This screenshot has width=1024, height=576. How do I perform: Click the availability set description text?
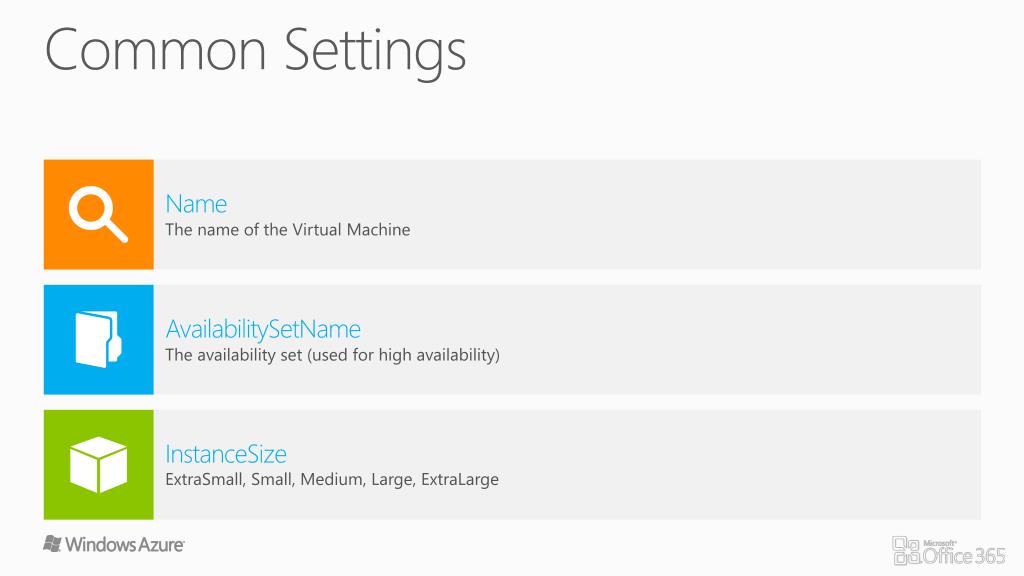(332, 355)
